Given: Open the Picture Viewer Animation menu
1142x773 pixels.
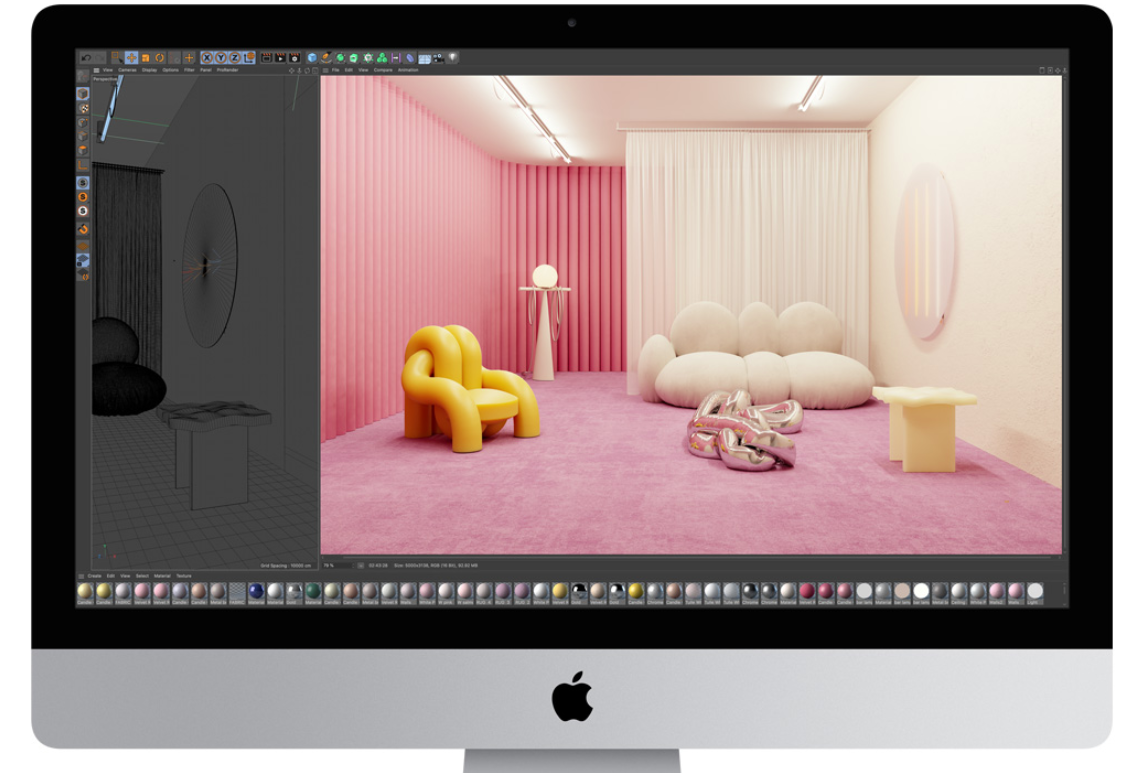Looking at the screenshot, I should (x=408, y=70).
